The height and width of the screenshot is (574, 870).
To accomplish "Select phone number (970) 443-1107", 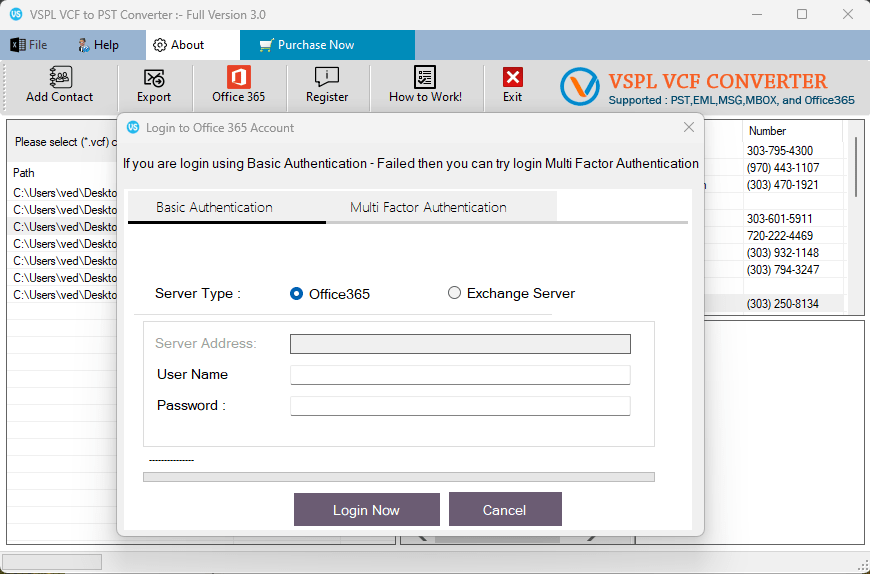I will pos(782,167).
